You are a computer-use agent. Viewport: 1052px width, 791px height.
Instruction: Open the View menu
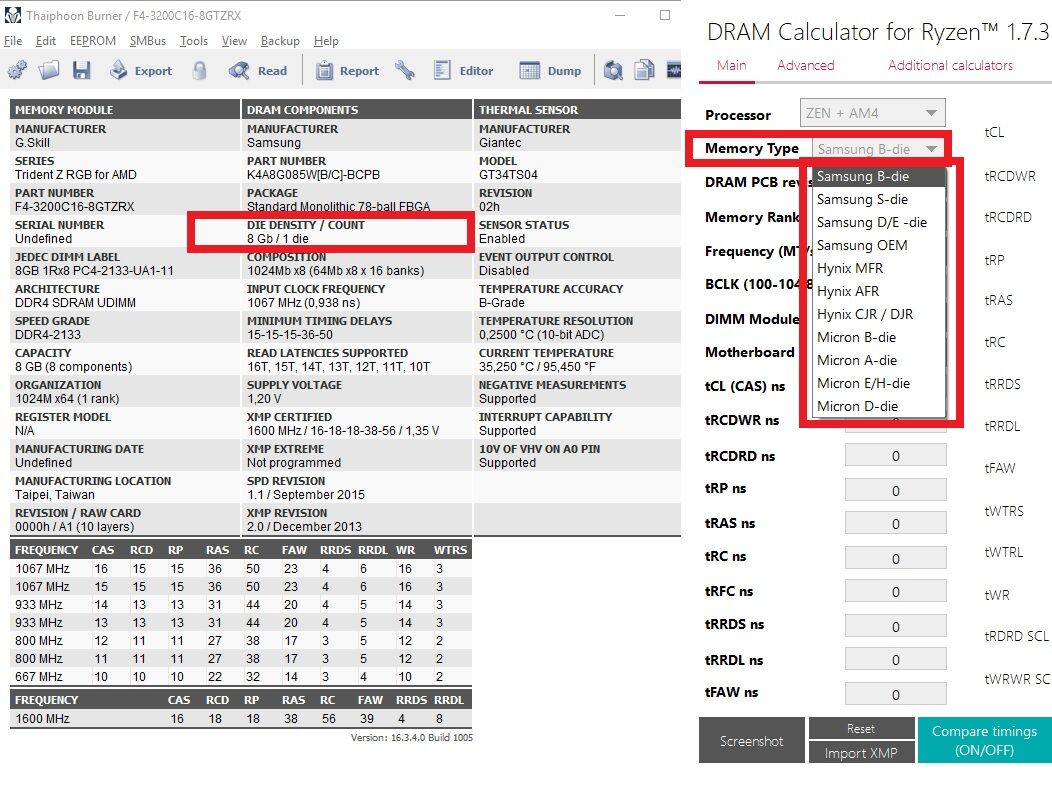(234, 41)
